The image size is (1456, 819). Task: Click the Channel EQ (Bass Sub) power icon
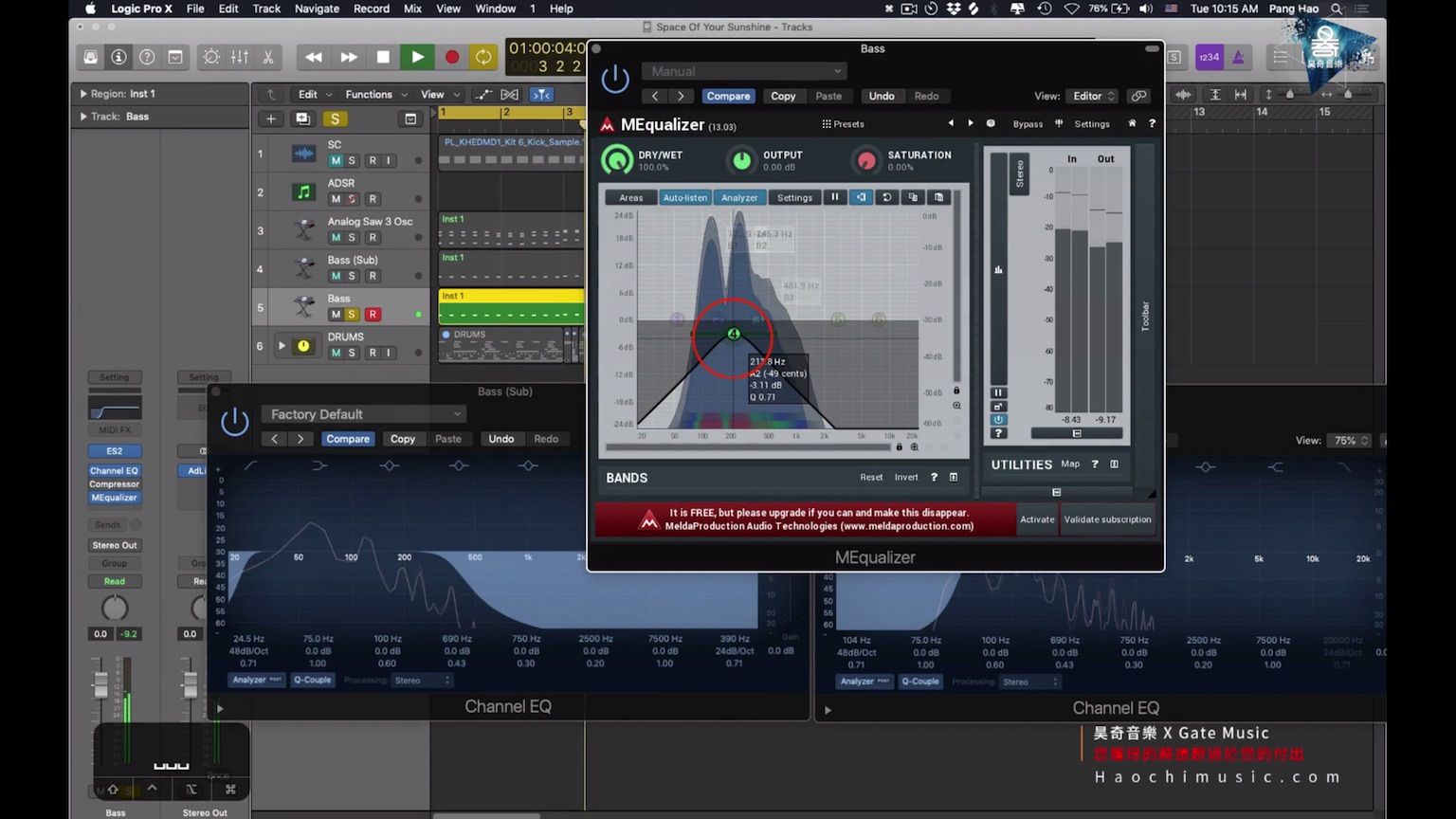235,422
